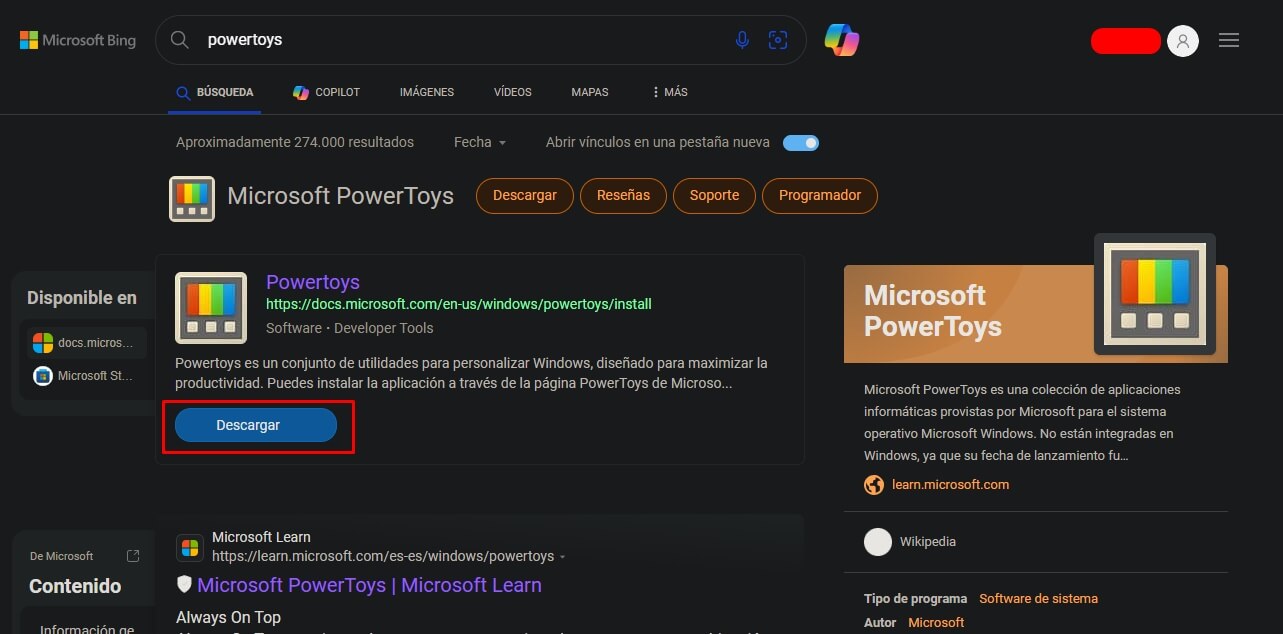
Task: Open Copilot colorful icon beside search box
Action: click(x=842, y=40)
